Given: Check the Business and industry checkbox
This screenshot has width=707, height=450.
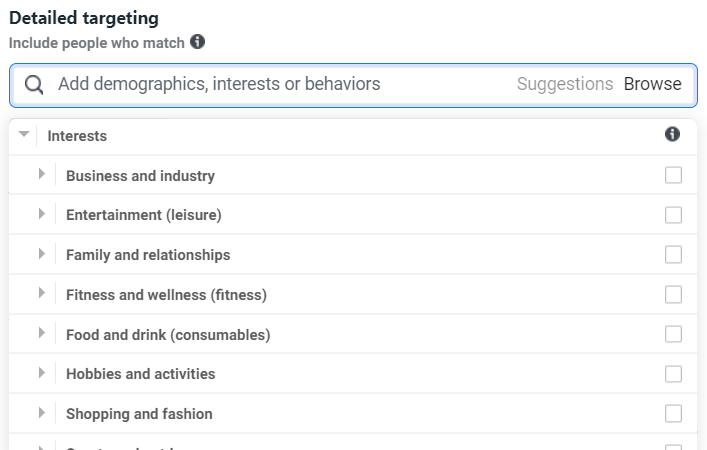Looking at the screenshot, I should pyautogui.click(x=673, y=175).
